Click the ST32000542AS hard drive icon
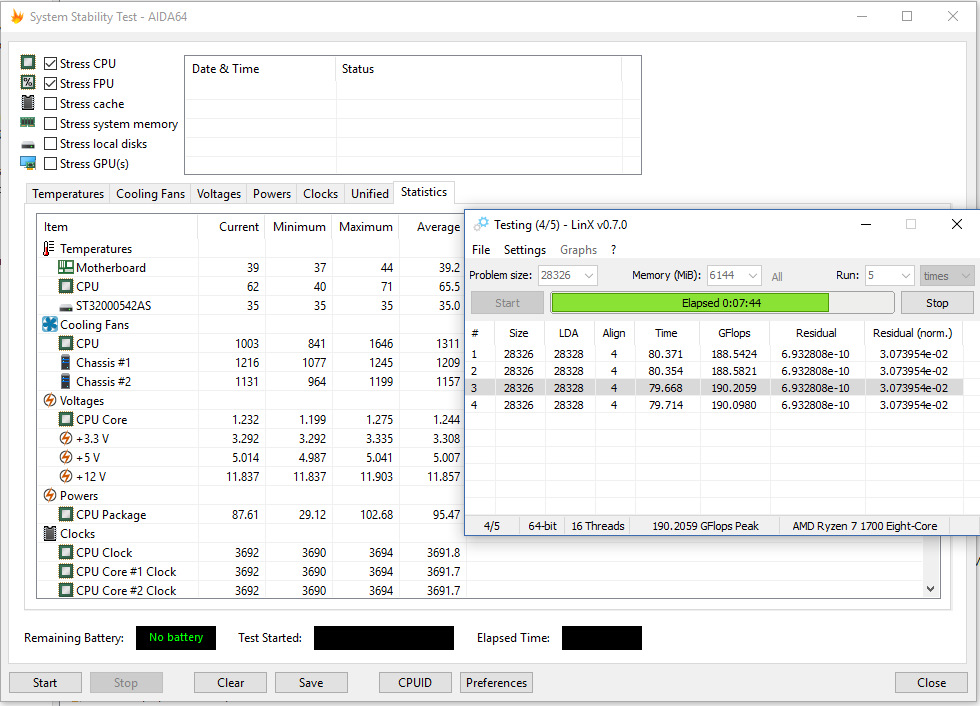980x706 pixels. (65, 306)
